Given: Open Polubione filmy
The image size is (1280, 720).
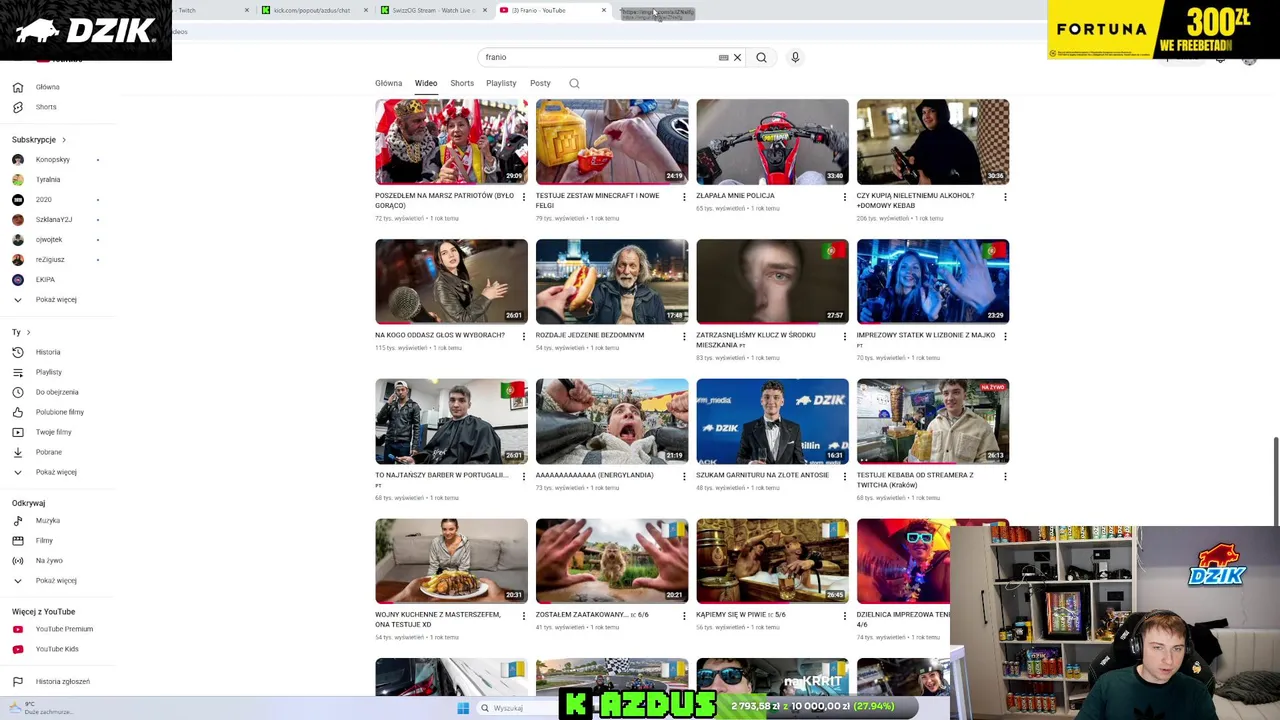Looking at the screenshot, I should click(x=60, y=412).
